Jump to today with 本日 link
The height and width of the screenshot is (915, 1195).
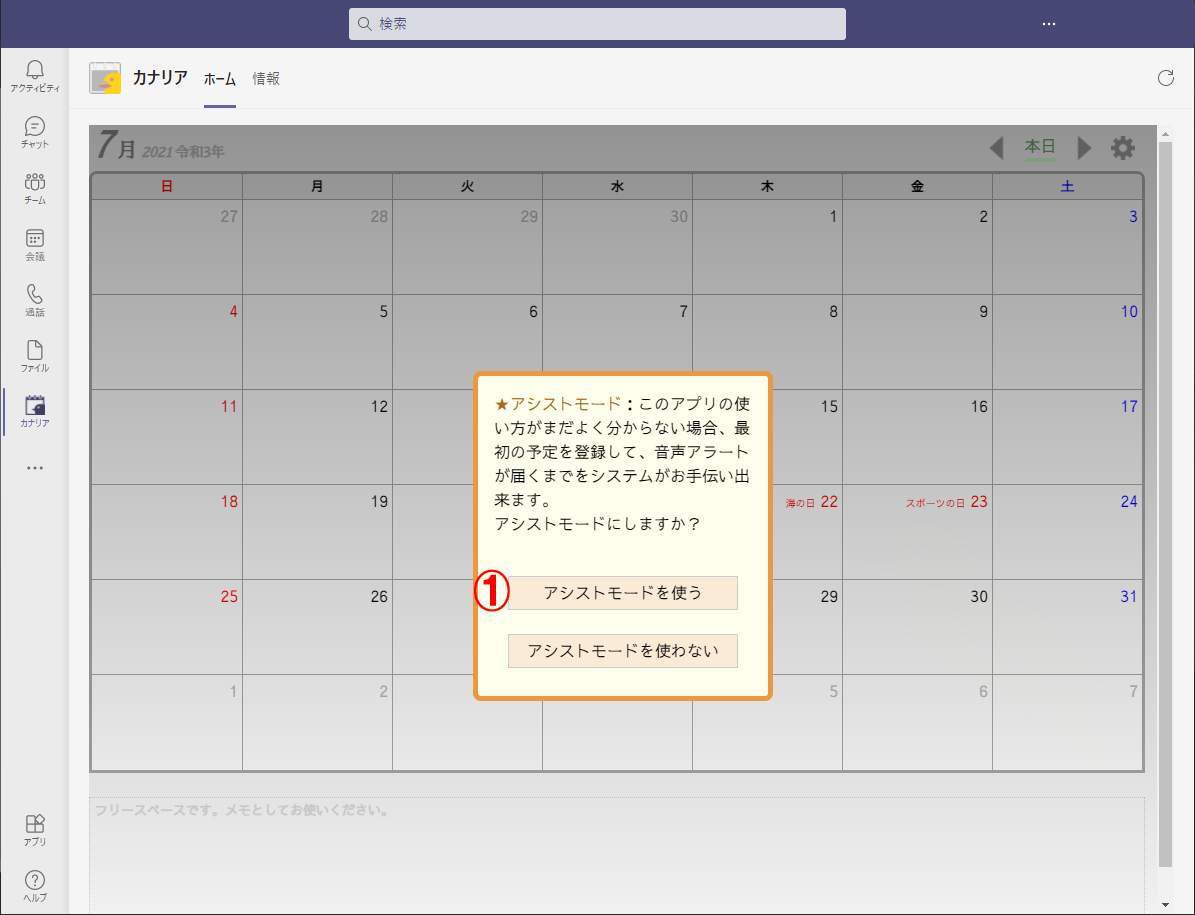pyautogui.click(x=1040, y=146)
